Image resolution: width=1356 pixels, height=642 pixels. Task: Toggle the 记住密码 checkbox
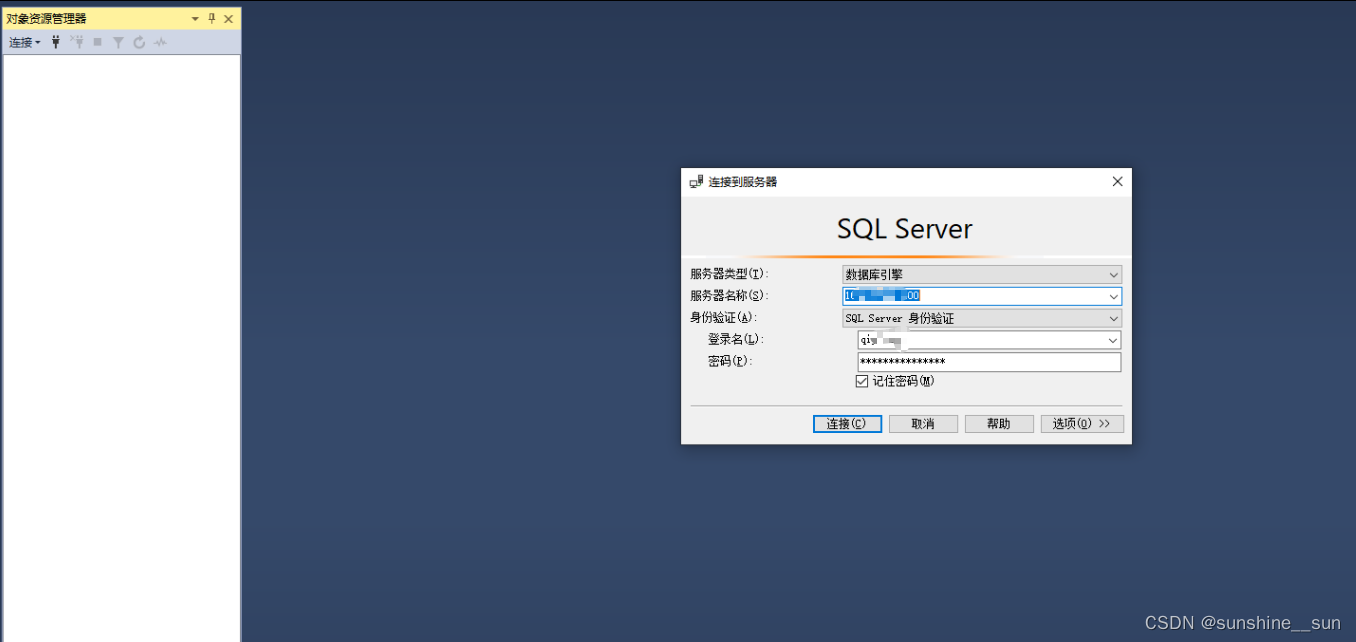click(862, 381)
